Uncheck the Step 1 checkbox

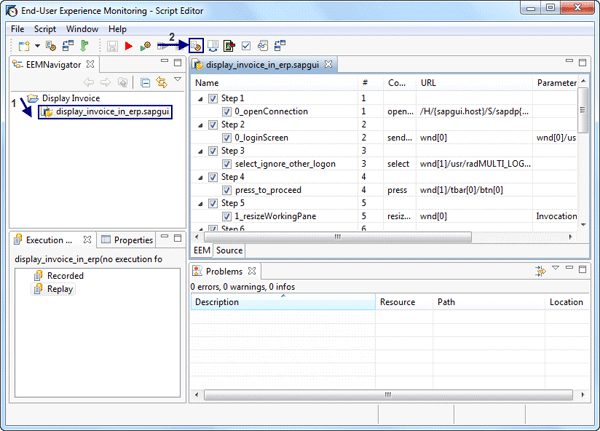click(213, 98)
